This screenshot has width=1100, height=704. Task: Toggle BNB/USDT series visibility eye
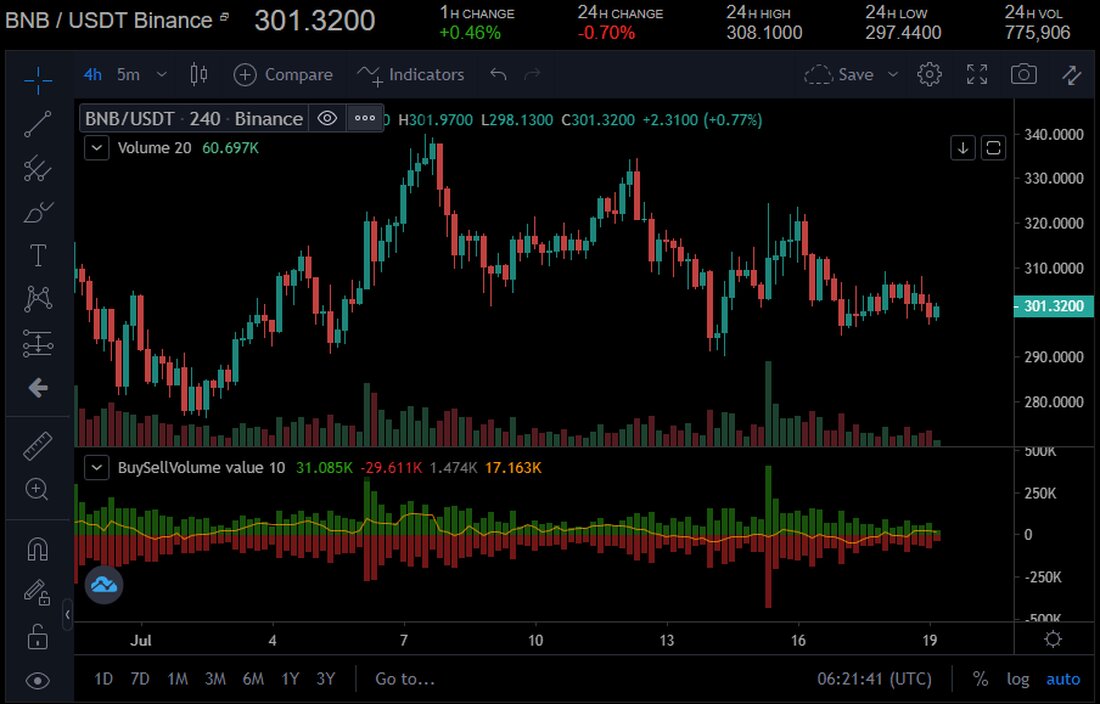[x=327, y=119]
